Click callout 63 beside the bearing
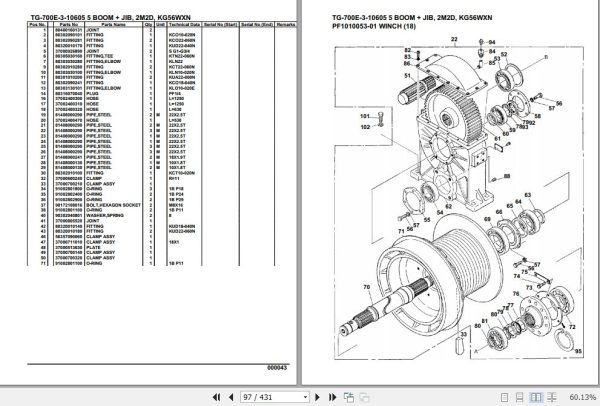This screenshot has width=600, height=406. [x=528, y=195]
